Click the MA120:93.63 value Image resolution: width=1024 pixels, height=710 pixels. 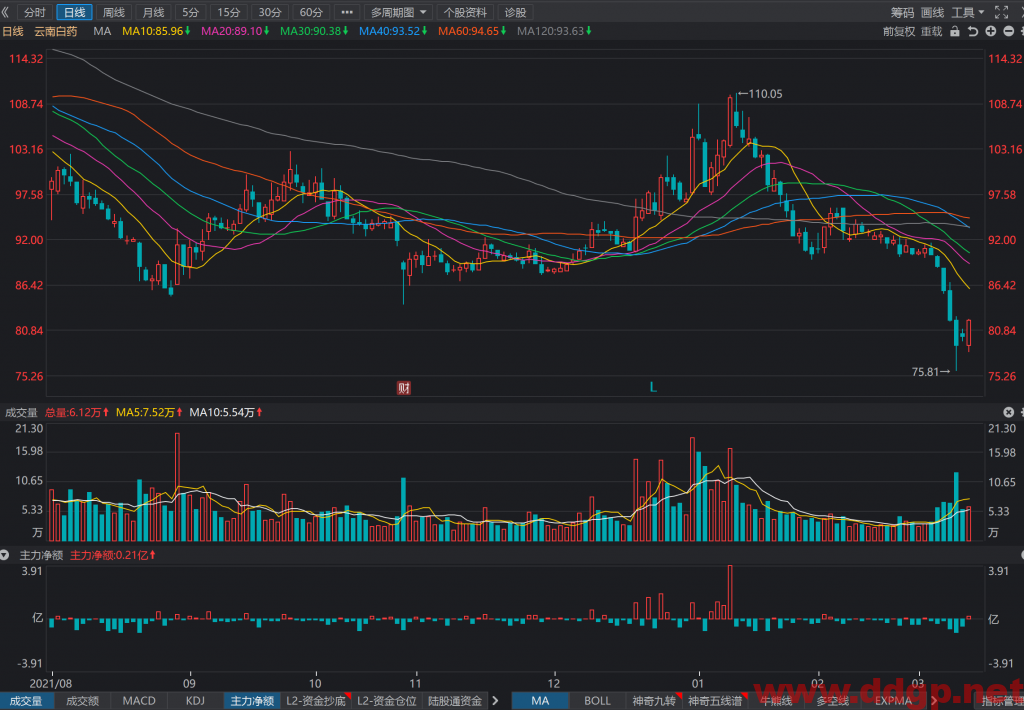point(554,31)
